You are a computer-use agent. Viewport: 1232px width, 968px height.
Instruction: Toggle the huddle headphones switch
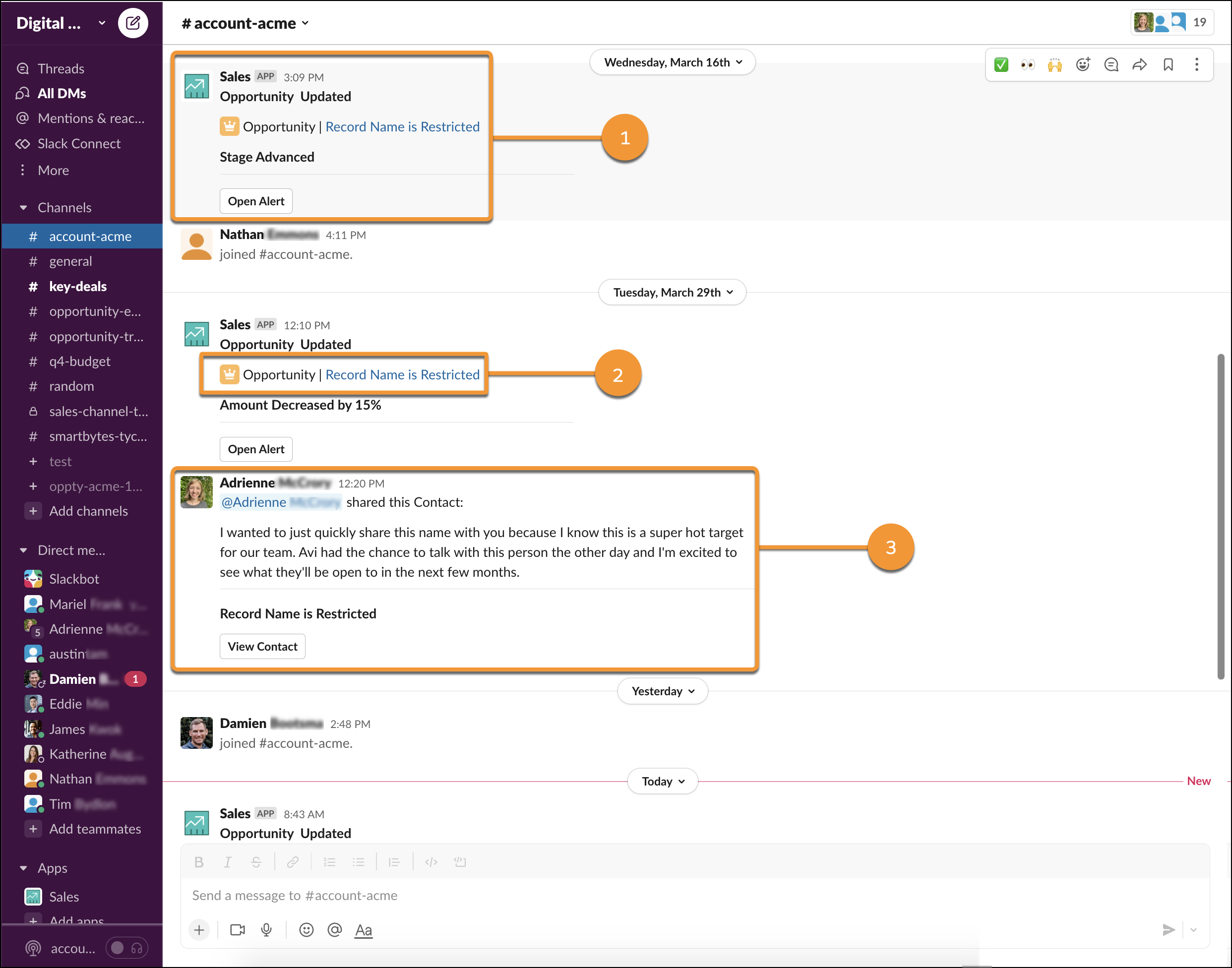coord(127,948)
